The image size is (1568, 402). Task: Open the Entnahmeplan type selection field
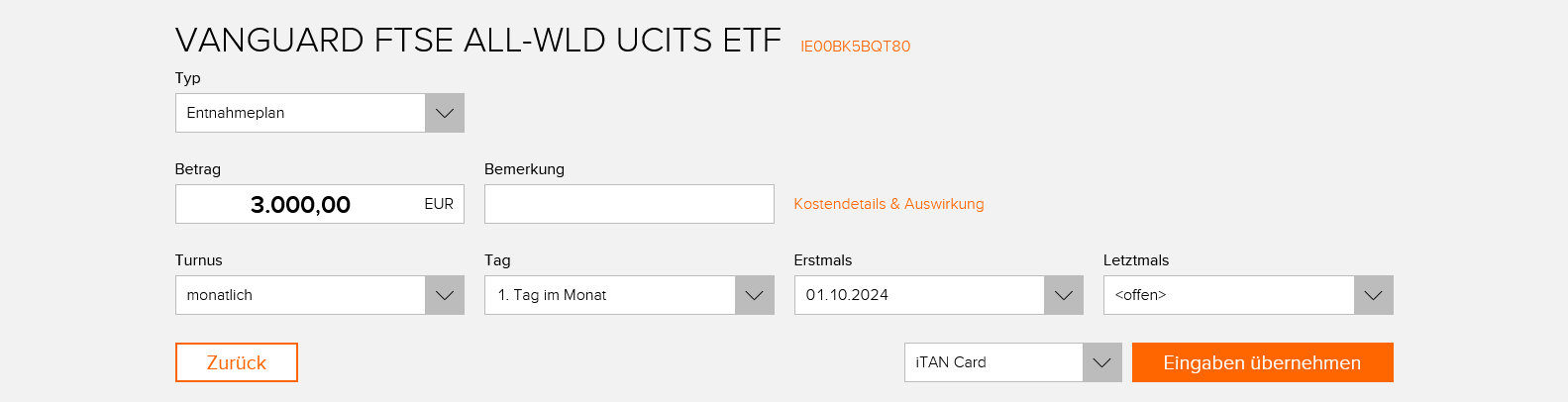pyautogui.click(x=300, y=113)
